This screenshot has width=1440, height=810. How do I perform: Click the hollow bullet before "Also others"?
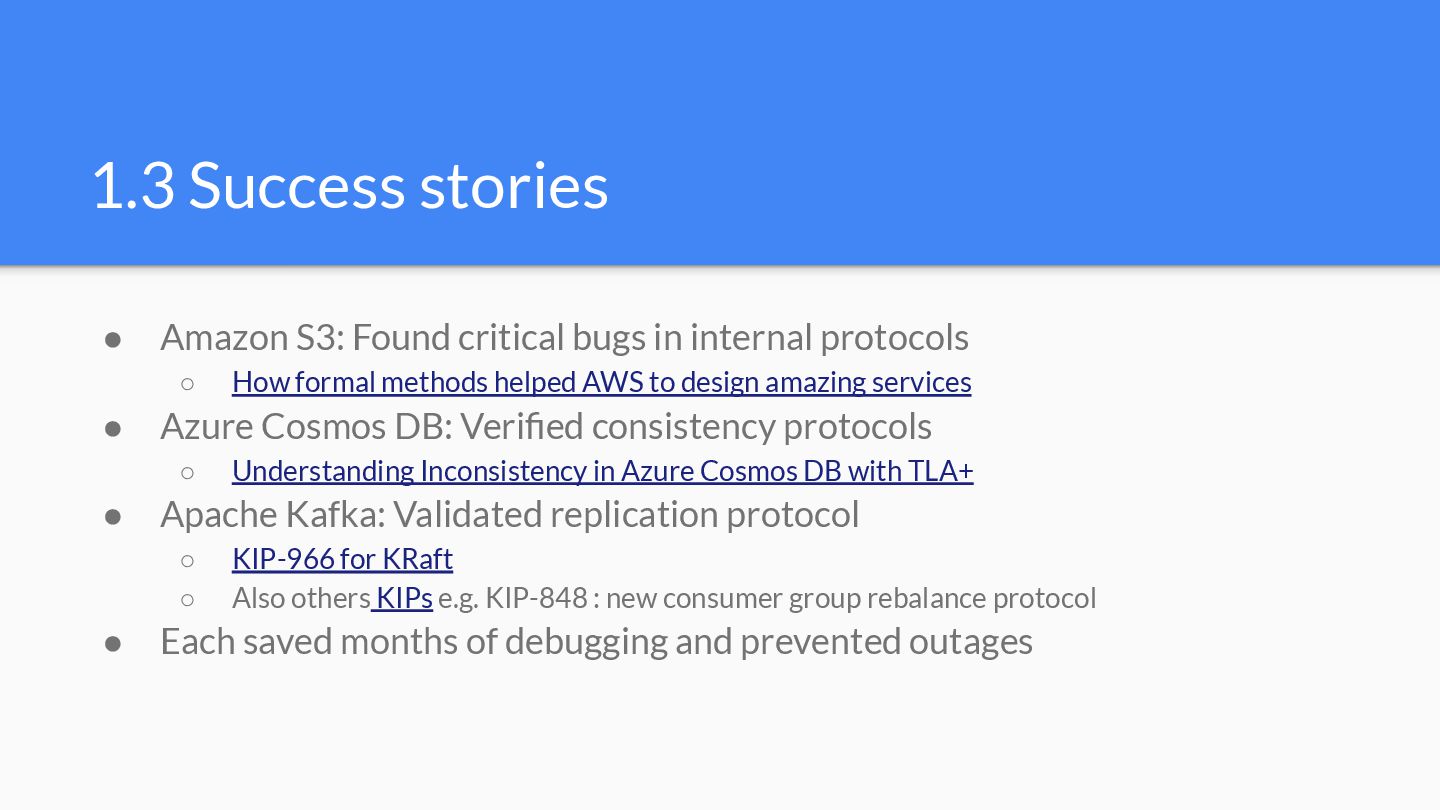(187, 600)
